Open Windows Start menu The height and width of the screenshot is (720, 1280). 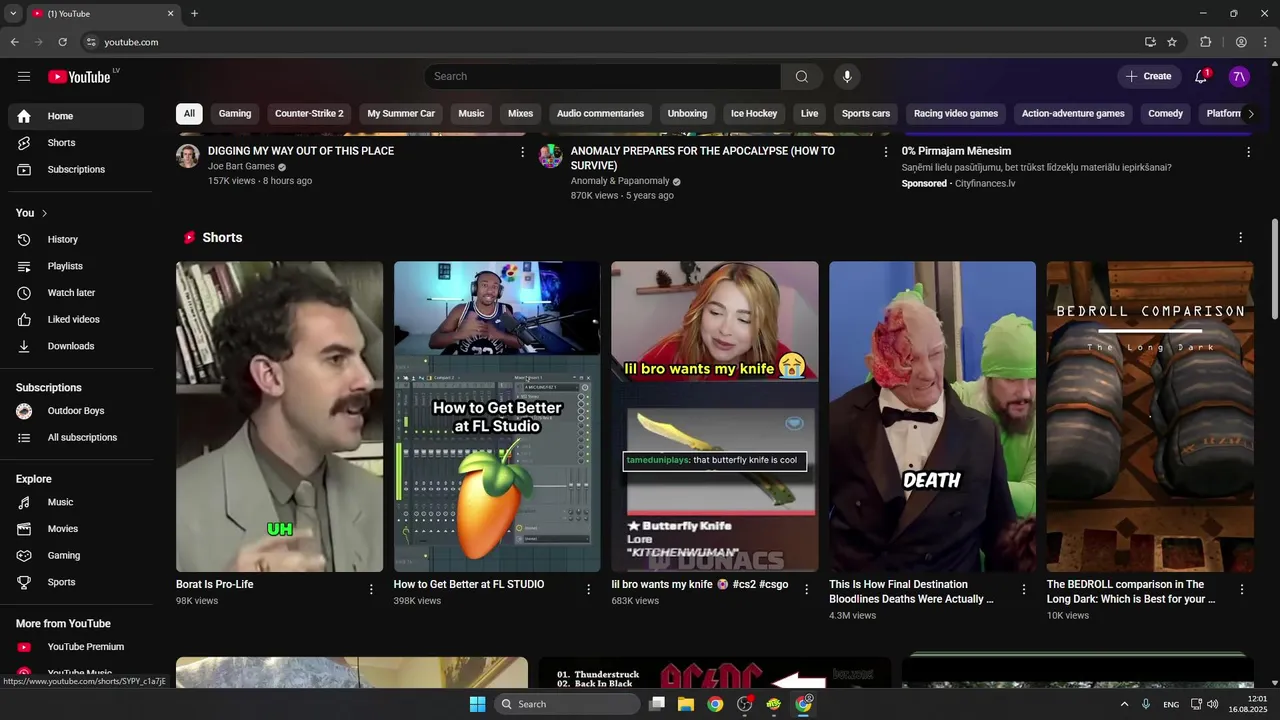click(477, 704)
